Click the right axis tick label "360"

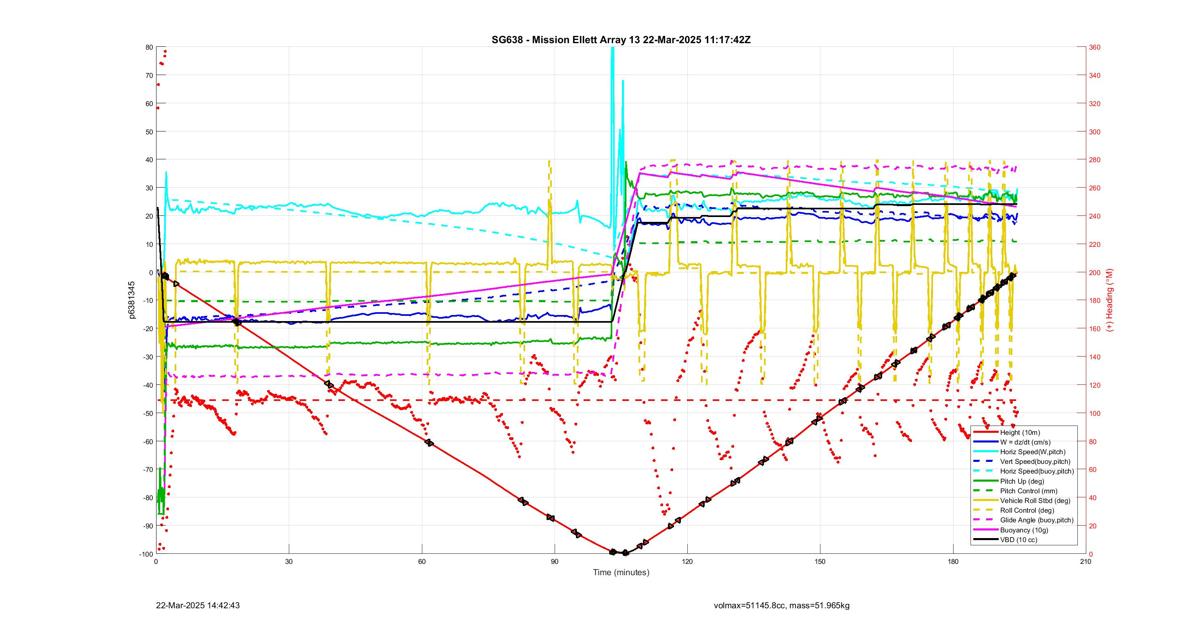(x=1095, y=47)
